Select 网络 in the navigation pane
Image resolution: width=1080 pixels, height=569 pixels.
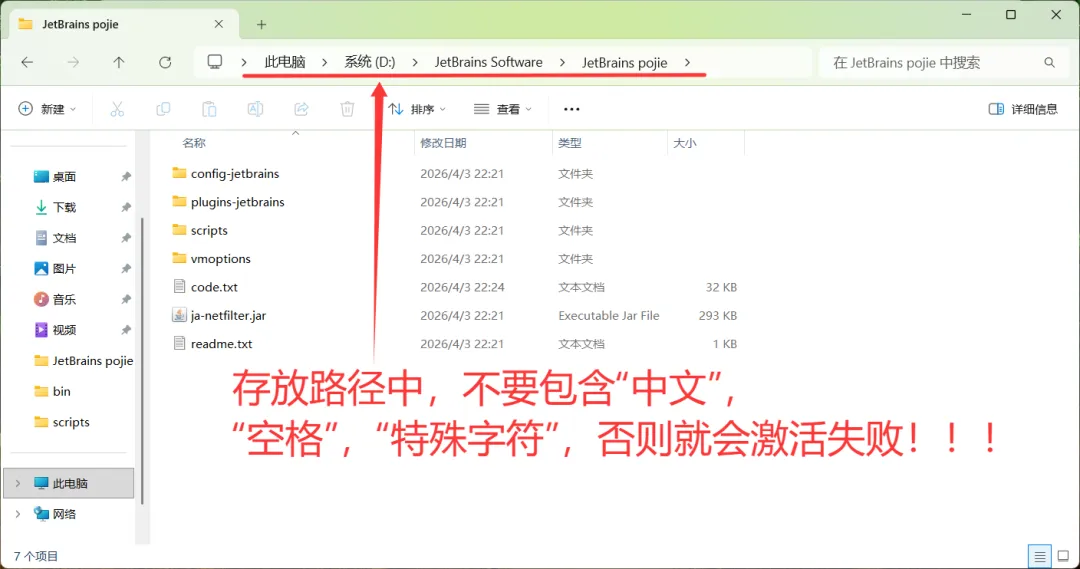pos(55,514)
